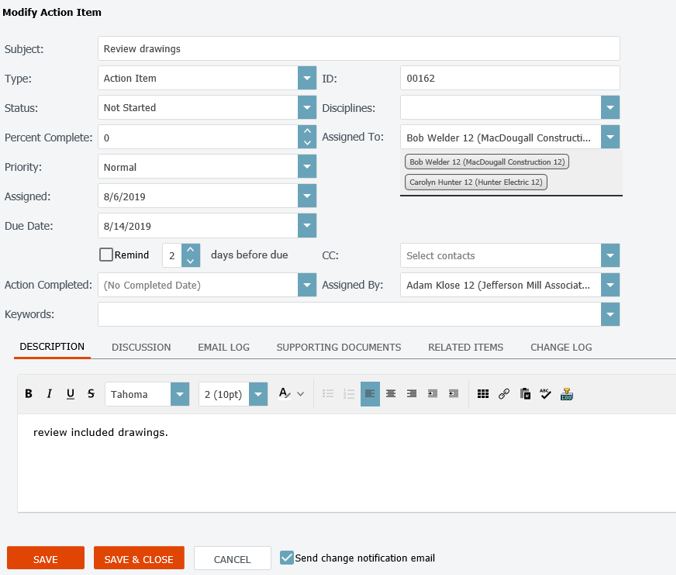This screenshot has height=575, width=676.
Task: Run the spell check tool
Action: pyautogui.click(x=545, y=394)
